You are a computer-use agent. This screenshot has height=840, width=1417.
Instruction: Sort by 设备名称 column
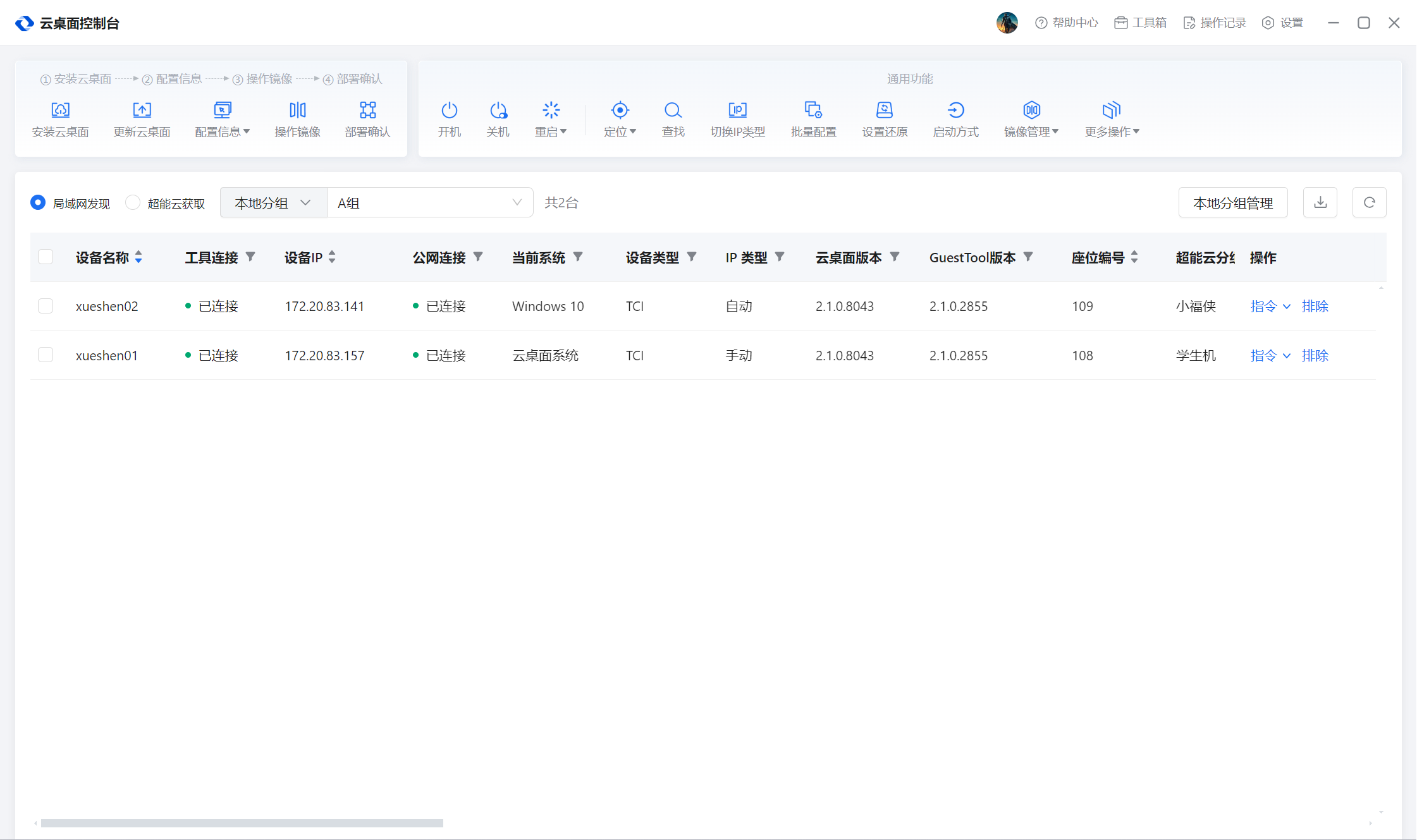138,257
